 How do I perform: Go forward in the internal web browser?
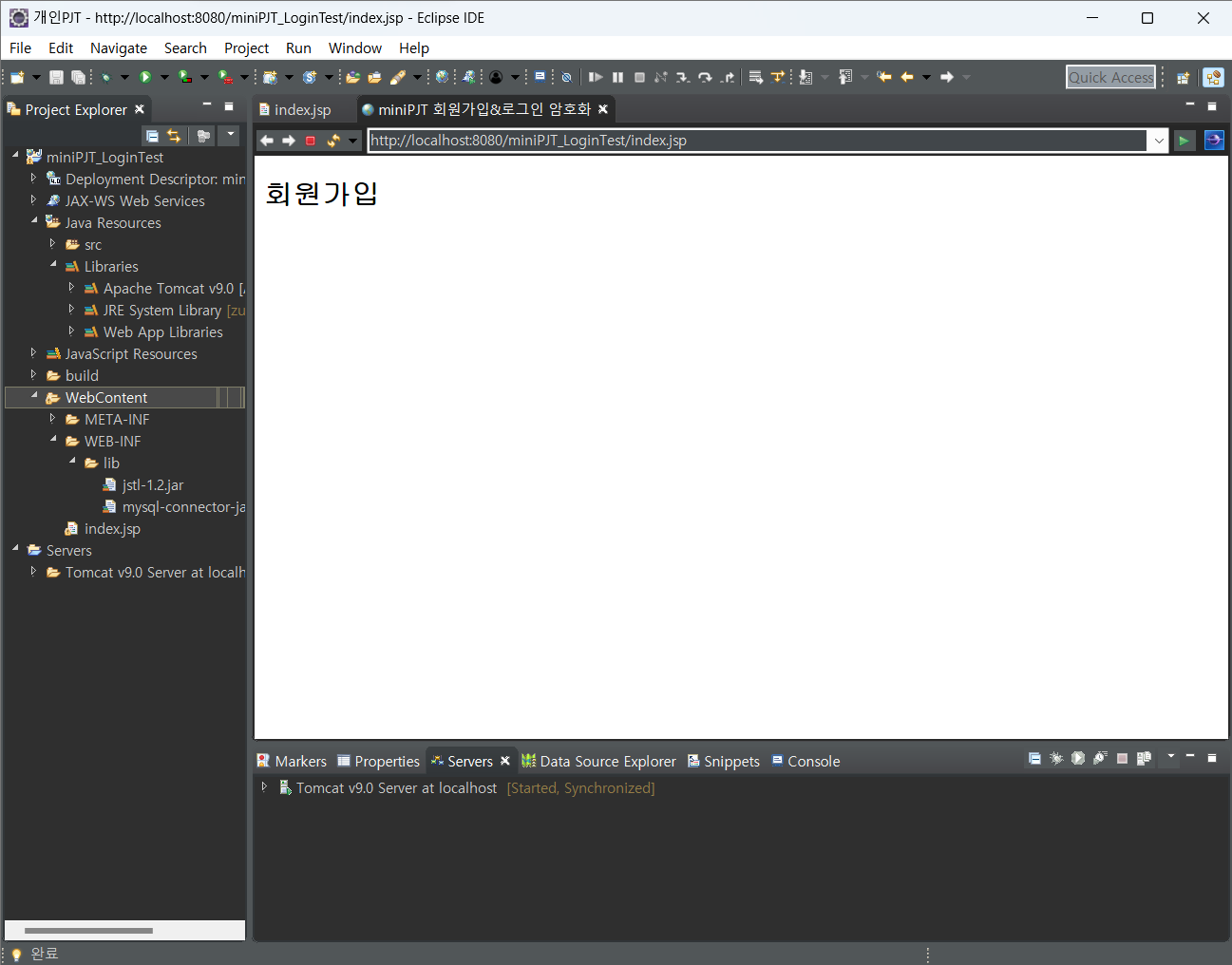(x=289, y=141)
